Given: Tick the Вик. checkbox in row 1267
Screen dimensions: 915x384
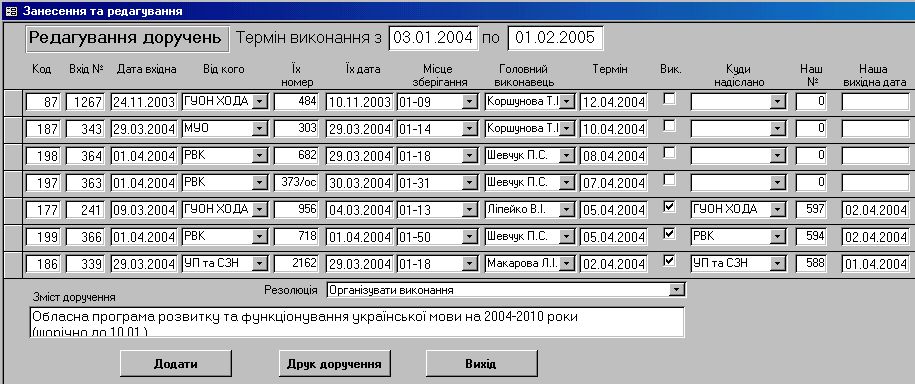Looking at the screenshot, I should point(670,99).
